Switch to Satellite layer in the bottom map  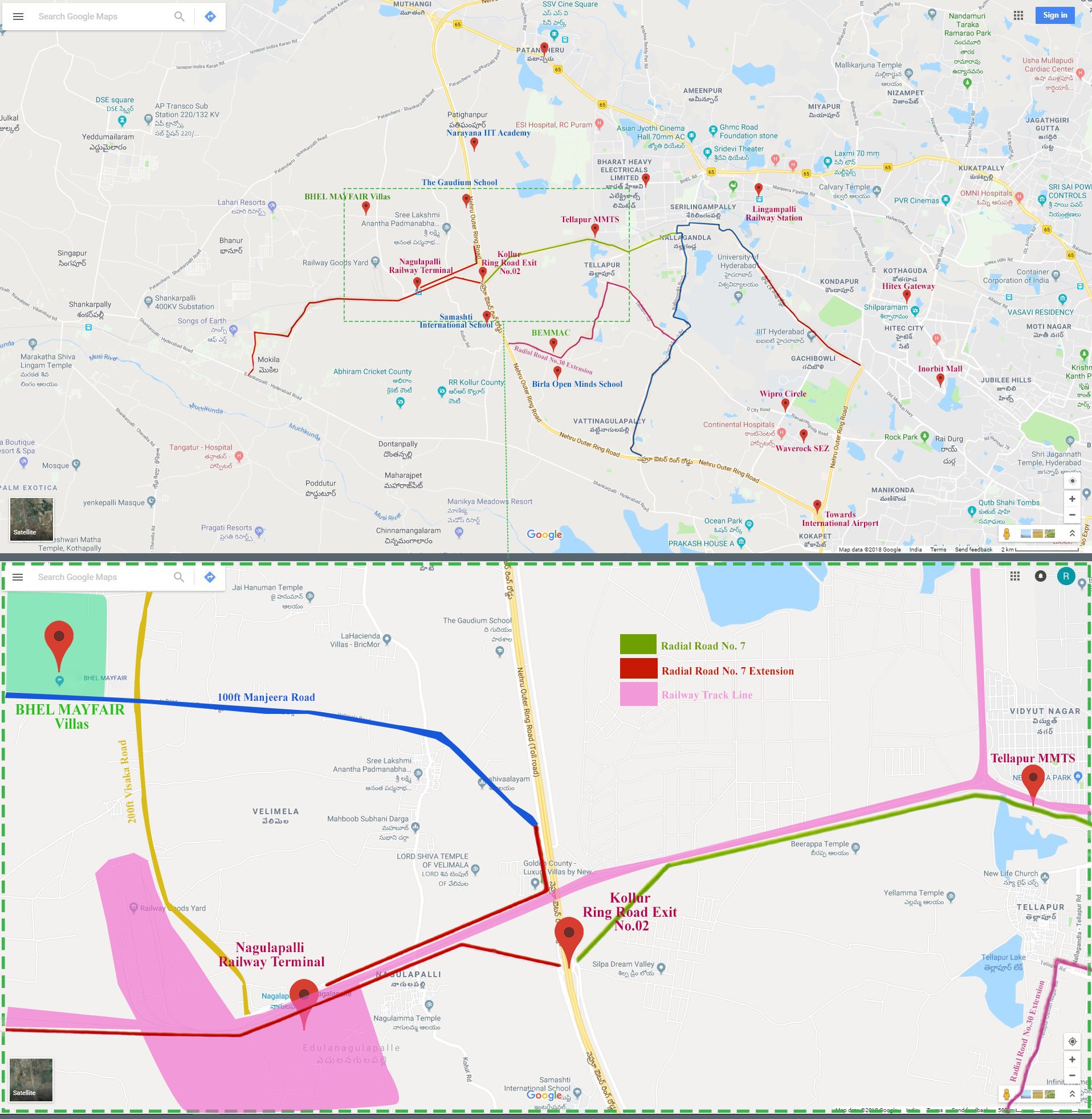point(31,1080)
